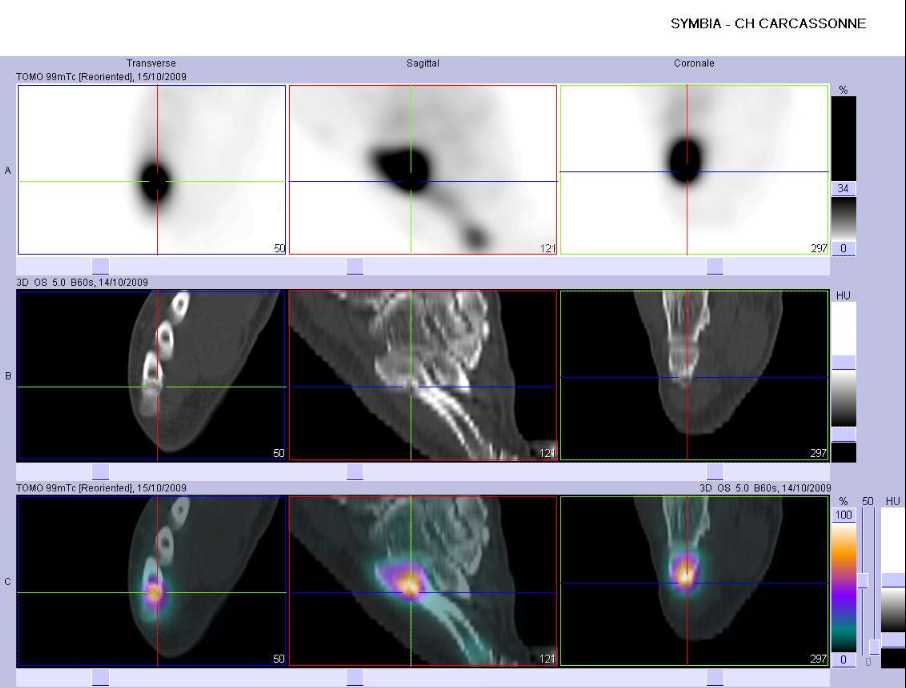The height and width of the screenshot is (688, 906).
Task: Click slice number 121 in row A sagittal
Action: 548,248
